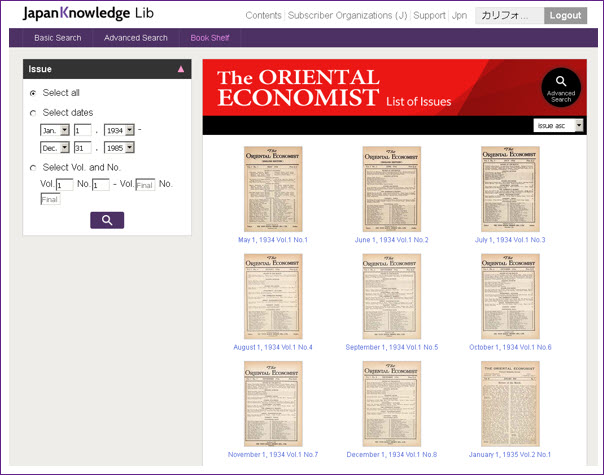Open the end year 1985 dropdown
The height and width of the screenshot is (475, 604).
[119, 148]
